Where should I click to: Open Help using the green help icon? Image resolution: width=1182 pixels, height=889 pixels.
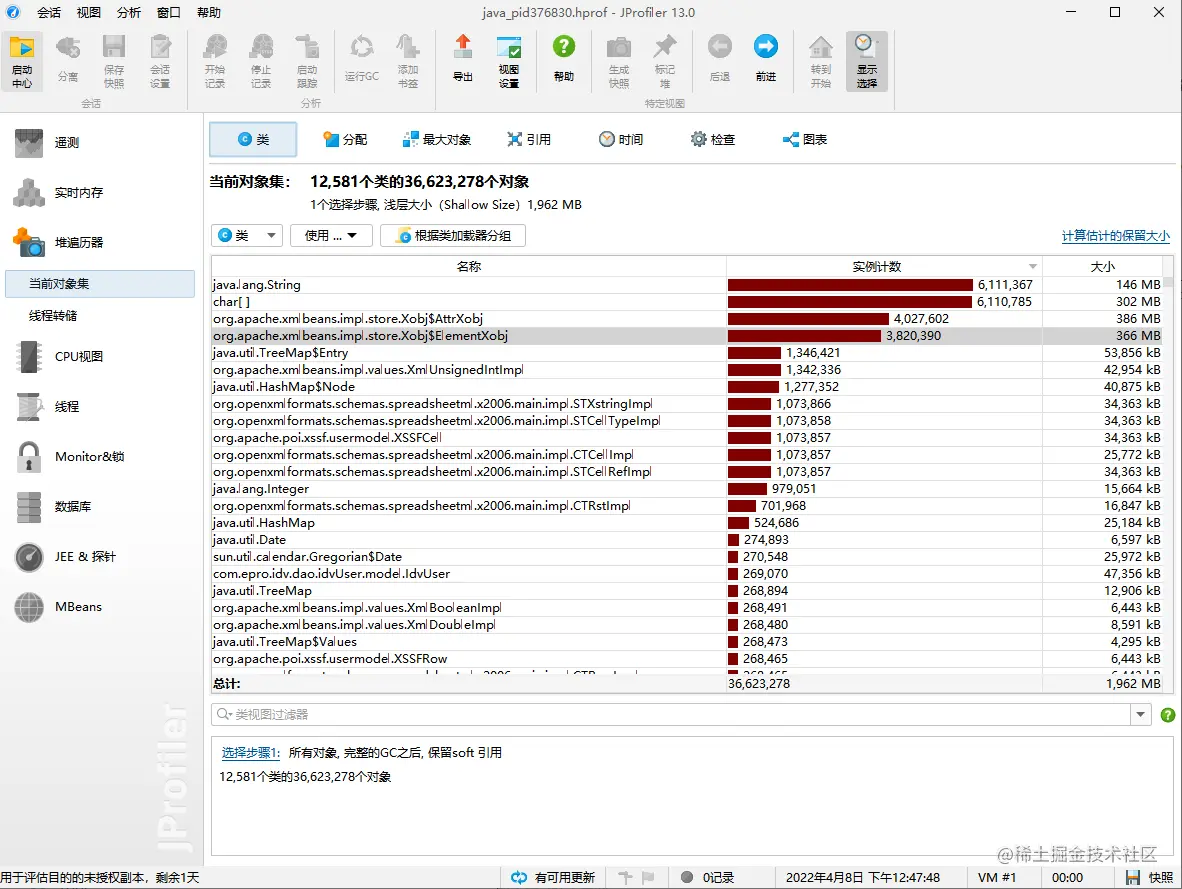[563, 58]
